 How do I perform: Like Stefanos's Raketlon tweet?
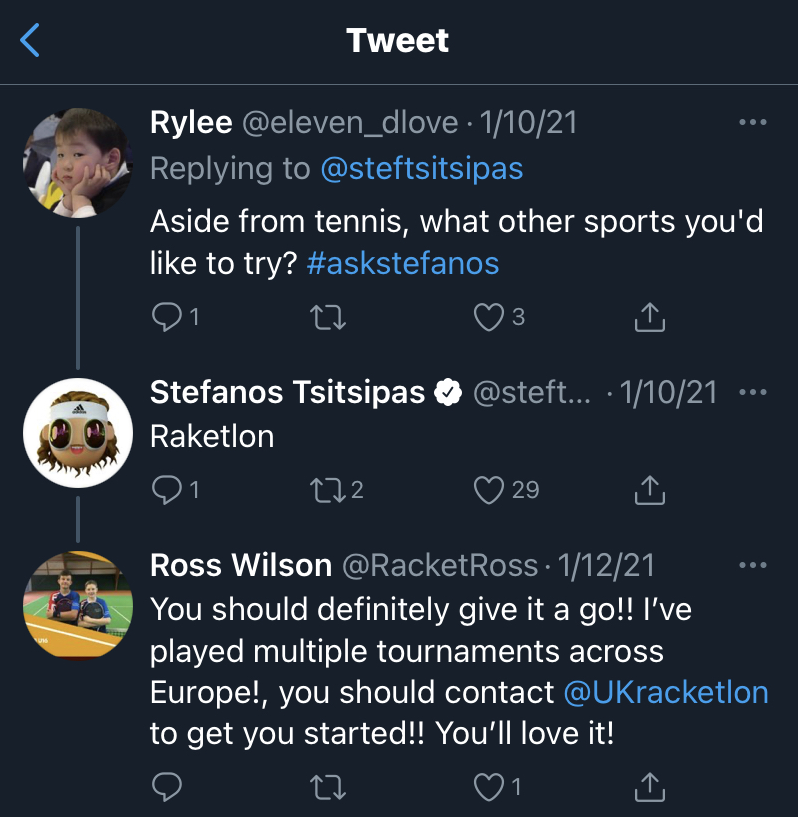coord(488,489)
